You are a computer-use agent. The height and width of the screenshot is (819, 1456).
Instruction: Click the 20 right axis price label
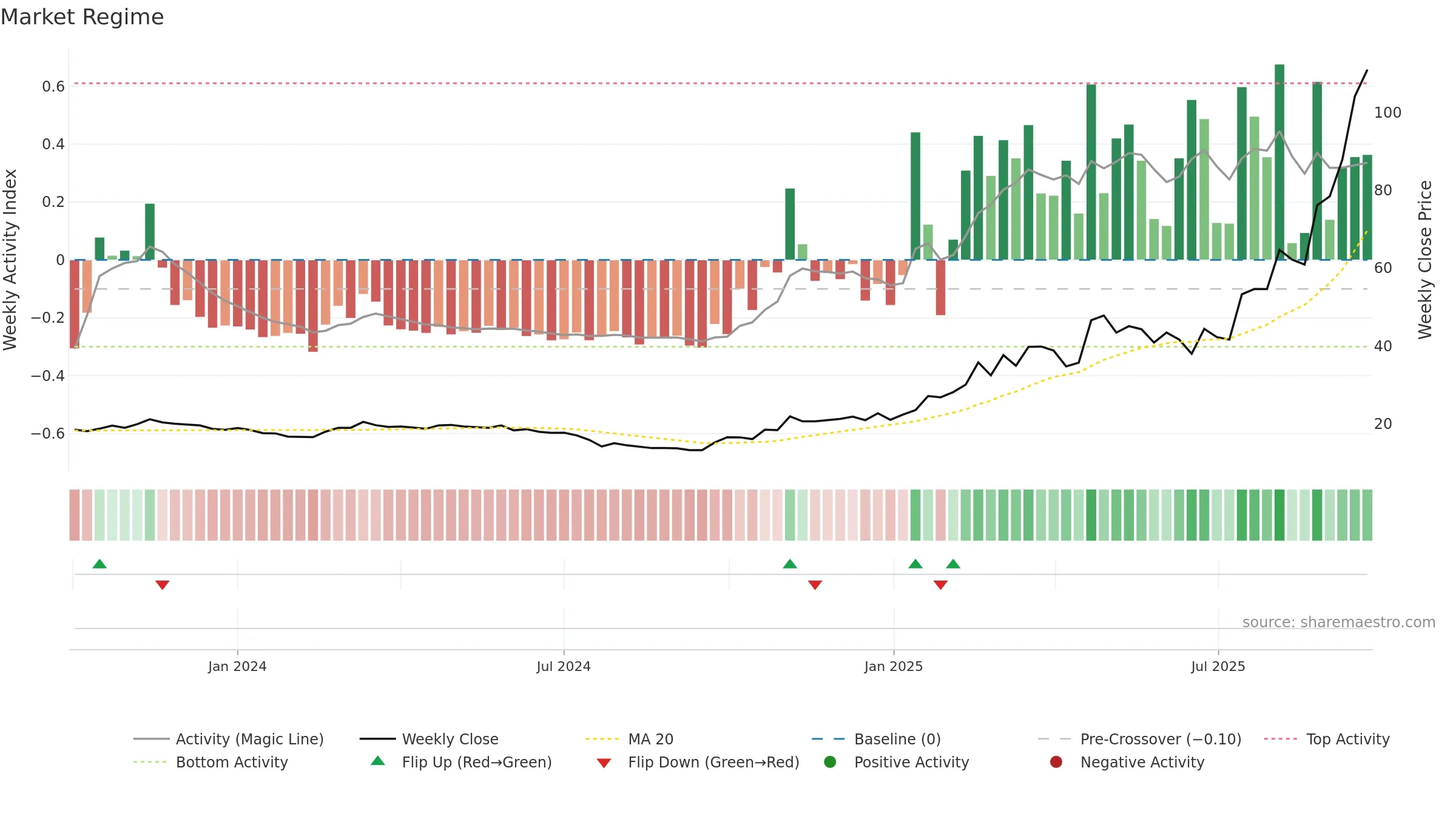(x=1383, y=424)
